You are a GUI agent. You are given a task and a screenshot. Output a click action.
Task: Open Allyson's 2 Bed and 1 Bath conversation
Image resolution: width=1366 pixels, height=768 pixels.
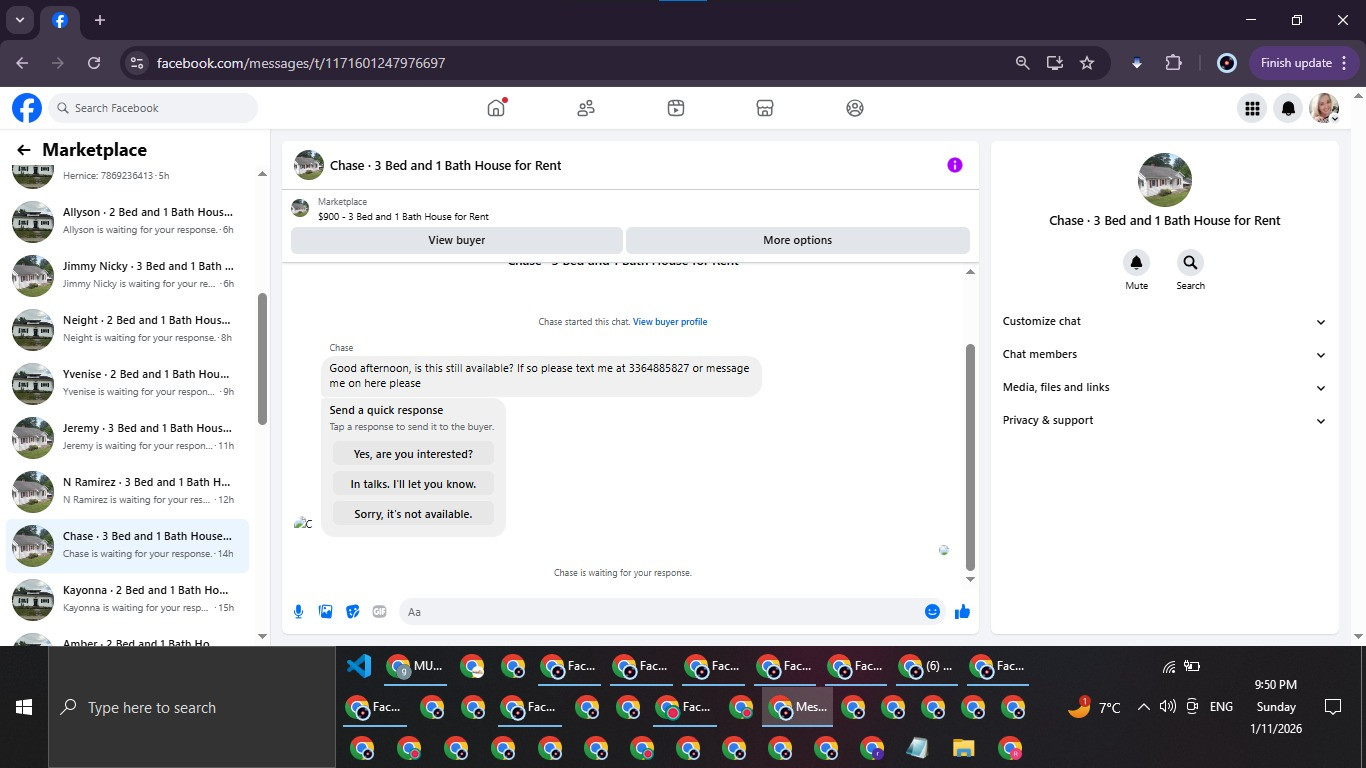point(128,221)
